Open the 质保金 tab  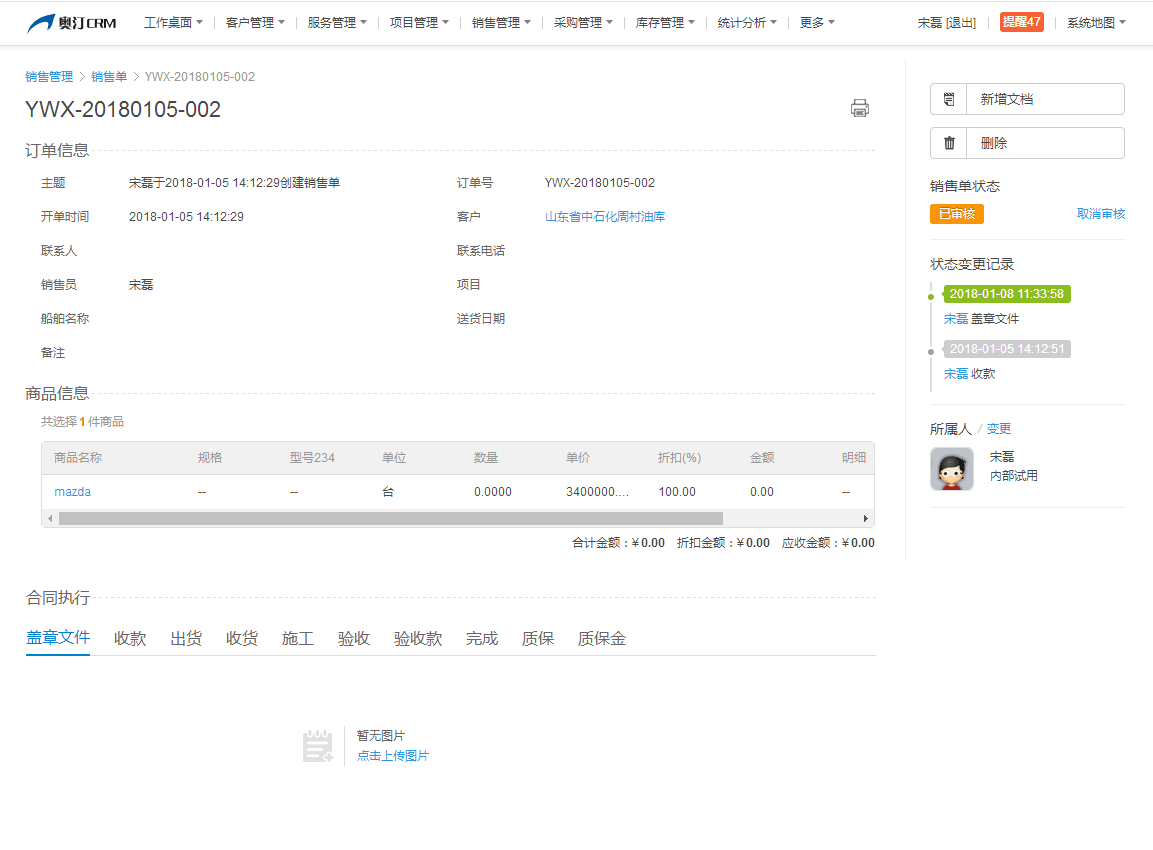click(602, 638)
